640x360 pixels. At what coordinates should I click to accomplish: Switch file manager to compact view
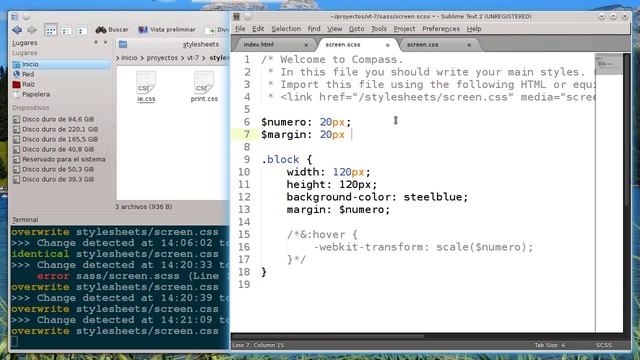(66, 31)
